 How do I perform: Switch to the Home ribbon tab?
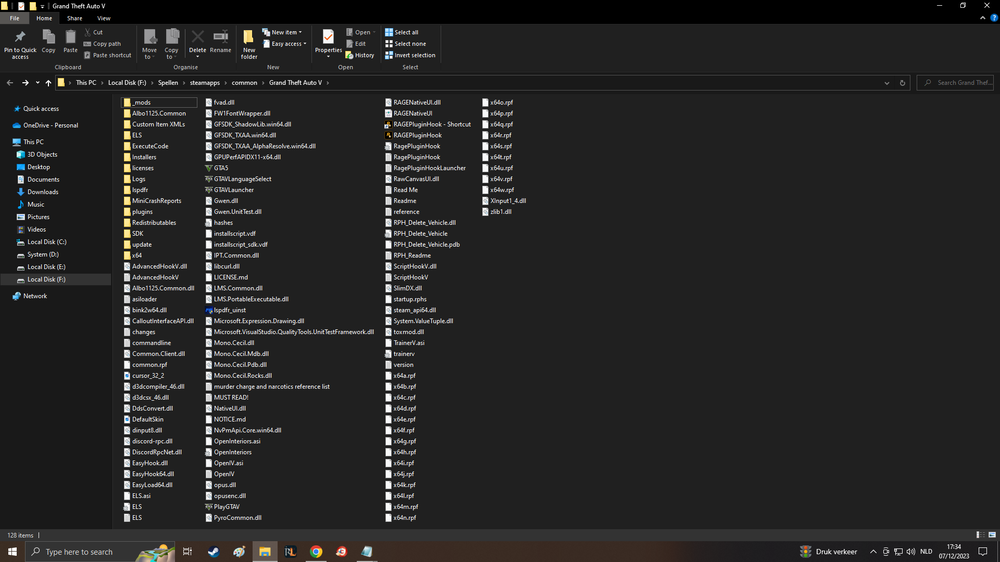pos(44,18)
